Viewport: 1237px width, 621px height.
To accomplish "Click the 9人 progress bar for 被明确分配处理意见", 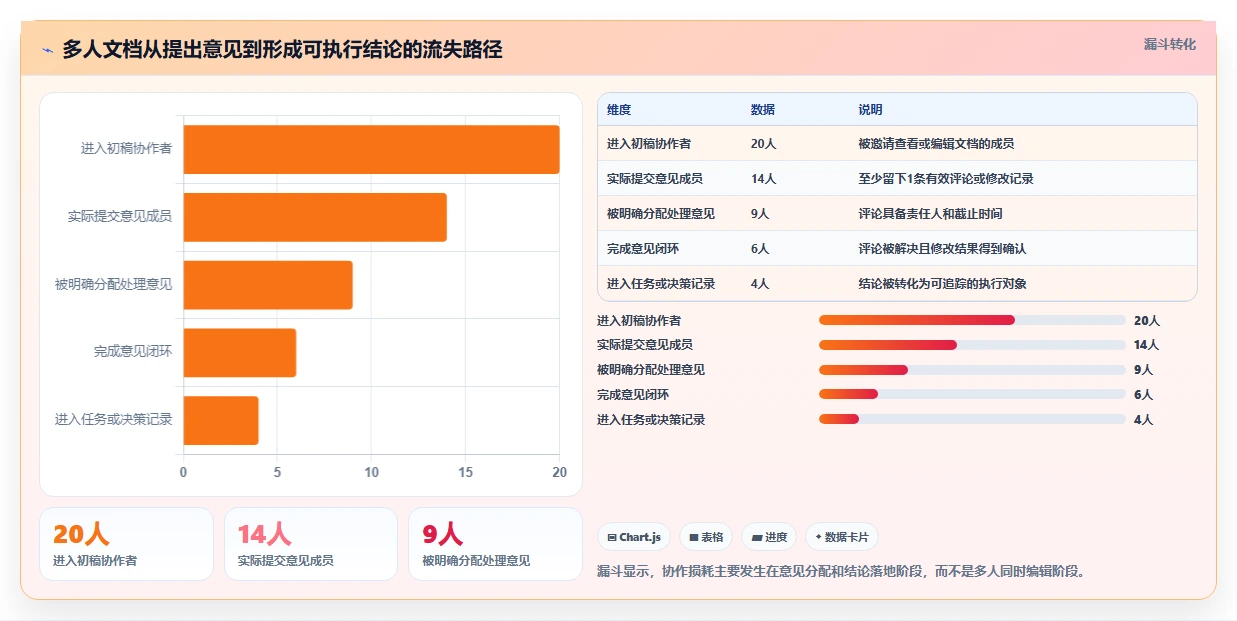I will [972, 370].
